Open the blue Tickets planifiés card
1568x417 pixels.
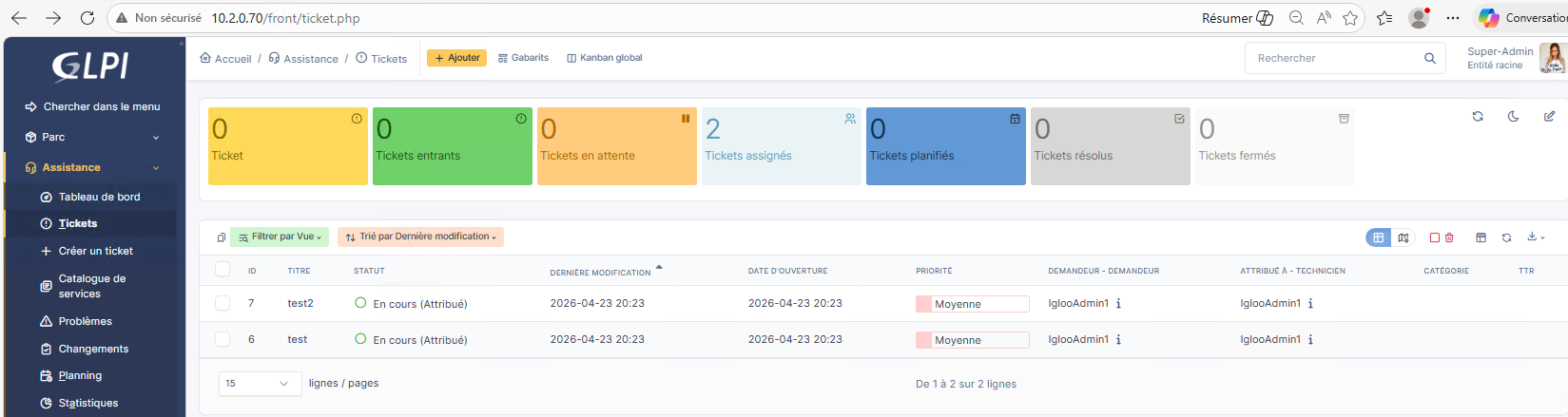(x=945, y=145)
